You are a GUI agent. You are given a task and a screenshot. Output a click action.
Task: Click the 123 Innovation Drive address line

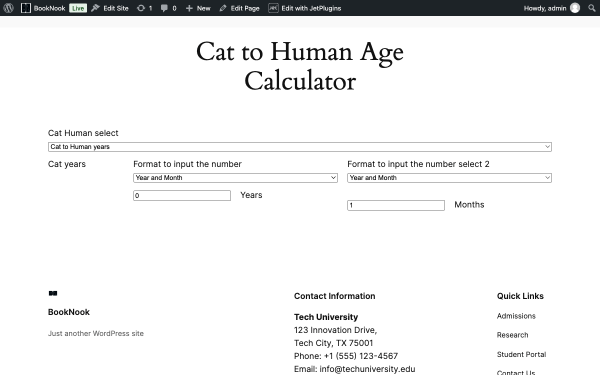(335, 330)
